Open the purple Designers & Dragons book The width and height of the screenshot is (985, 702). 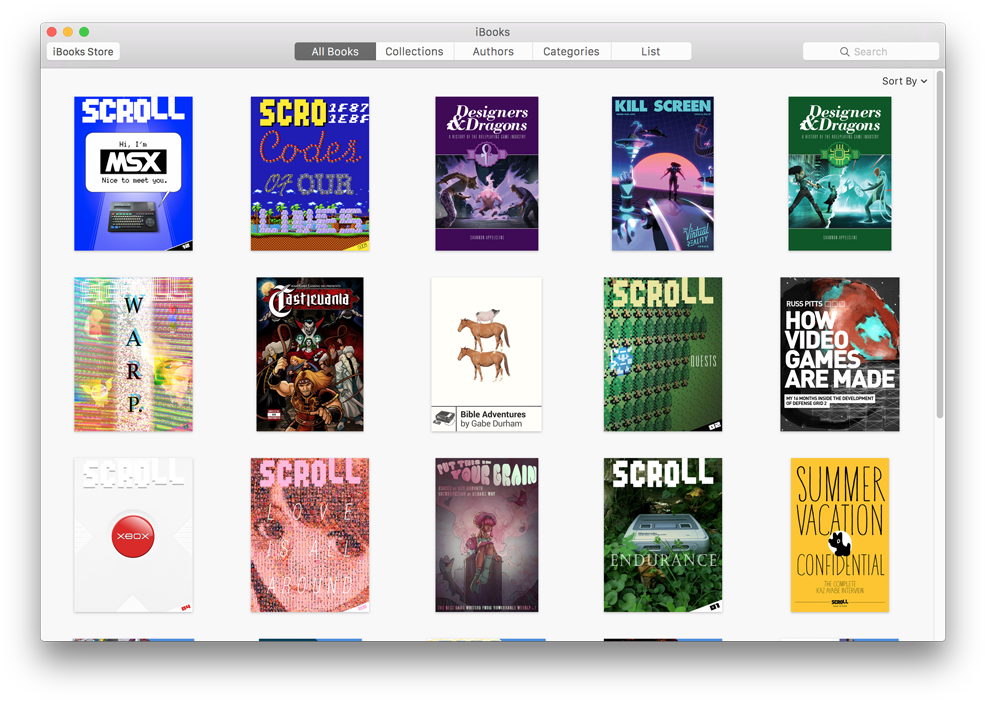click(x=487, y=173)
